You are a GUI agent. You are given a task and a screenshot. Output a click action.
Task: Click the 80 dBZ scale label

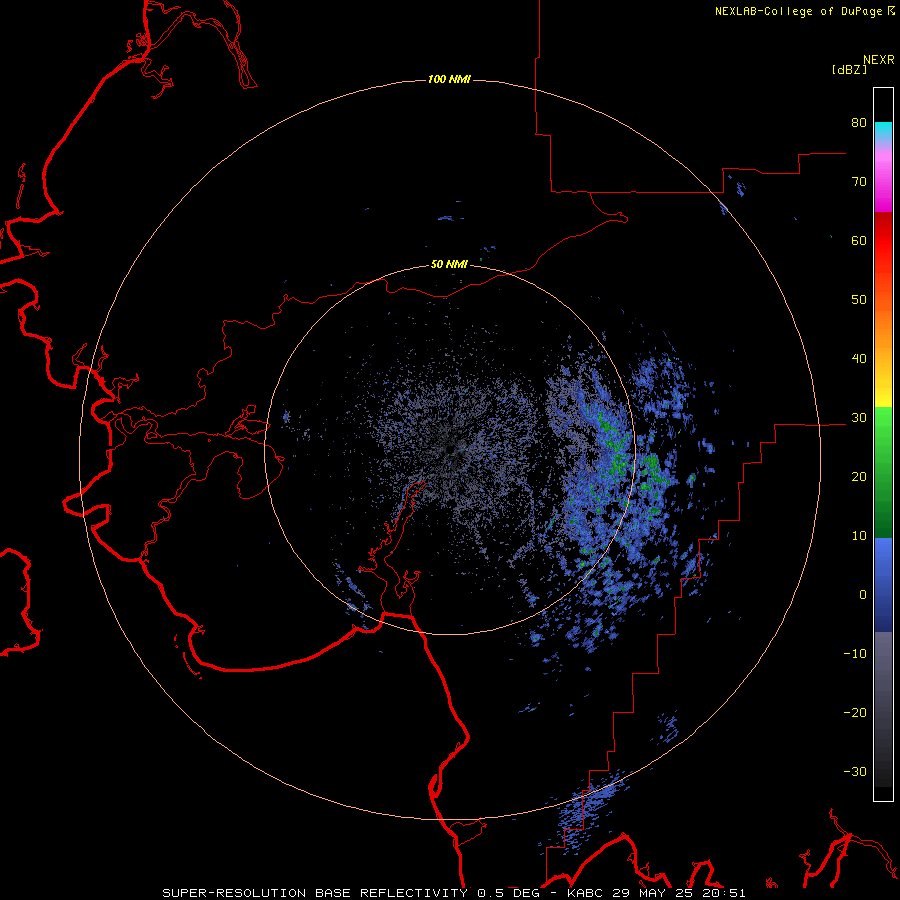point(859,123)
